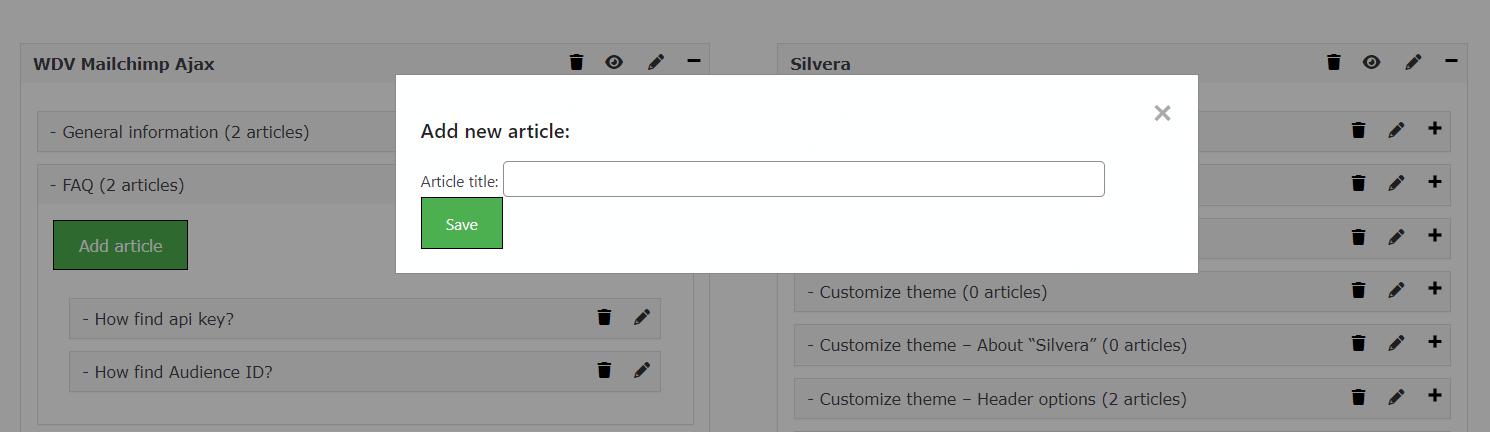Edit the WDV Mailchimp Ajax title
Image resolution: width=1490 pixels, height=432 pixels.
coord(656,63)
